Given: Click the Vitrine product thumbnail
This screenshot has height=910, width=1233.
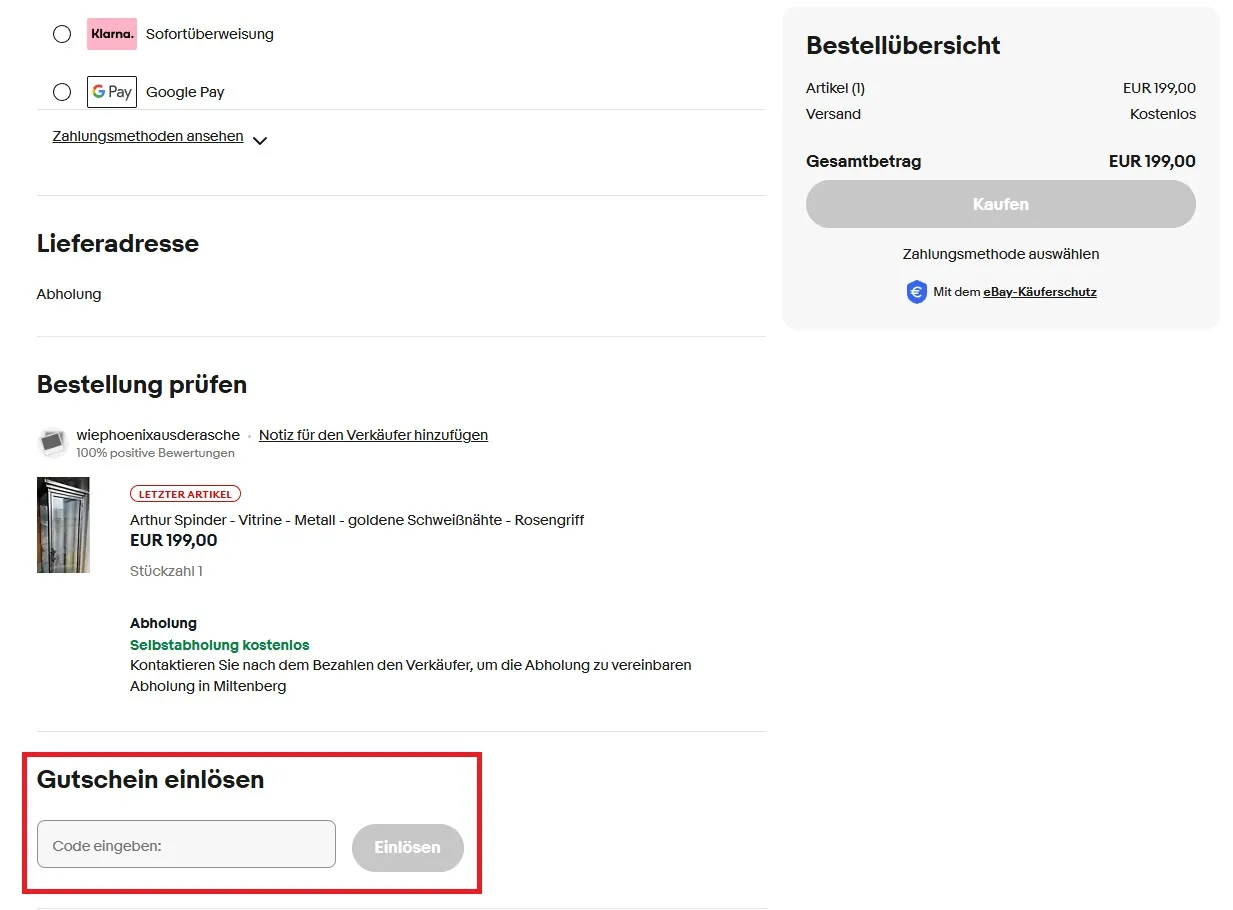Looking at the screenshot, I should [x=63, y=524].
